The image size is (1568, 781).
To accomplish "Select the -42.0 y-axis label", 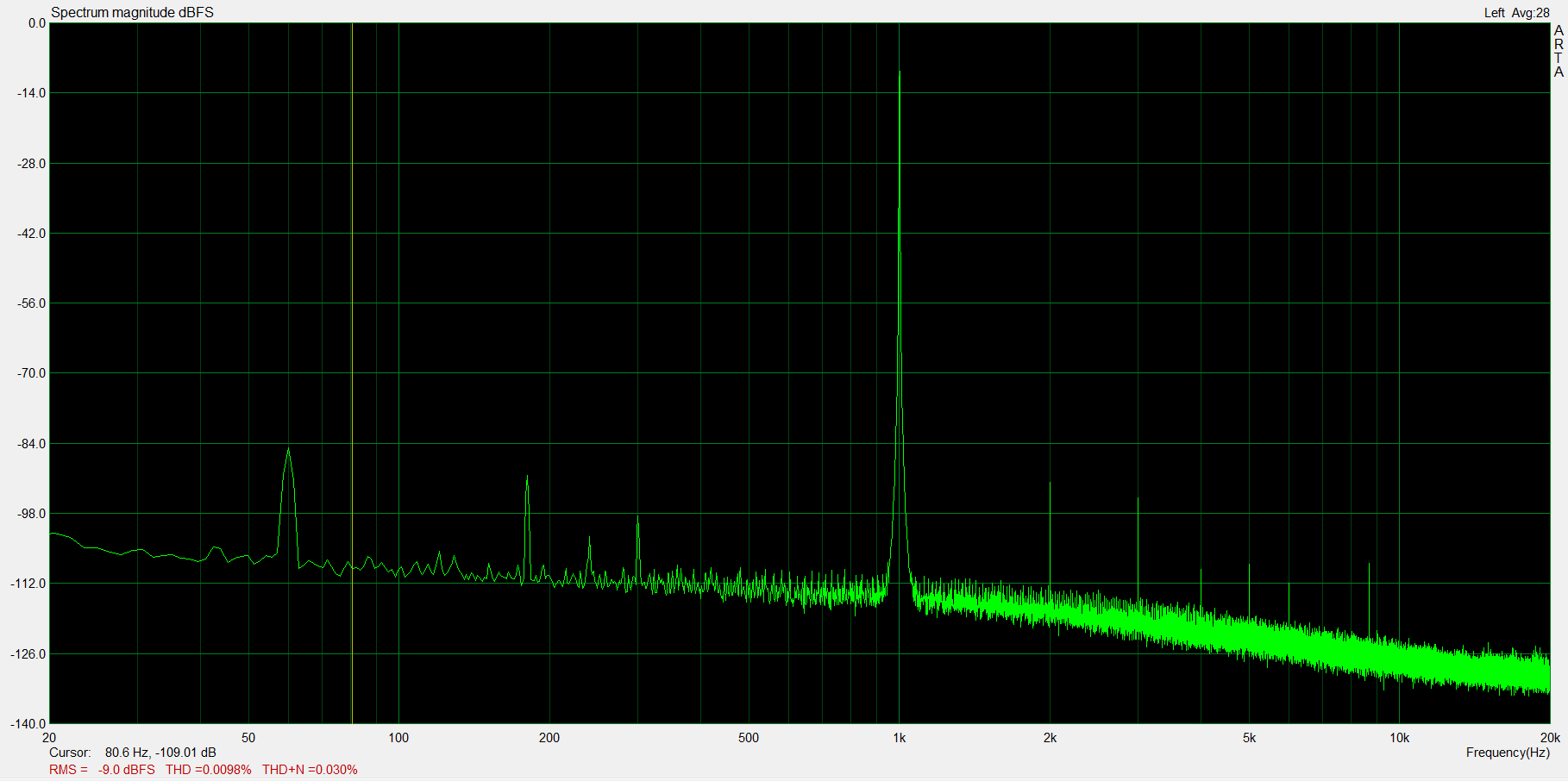I will click(32, 234).
